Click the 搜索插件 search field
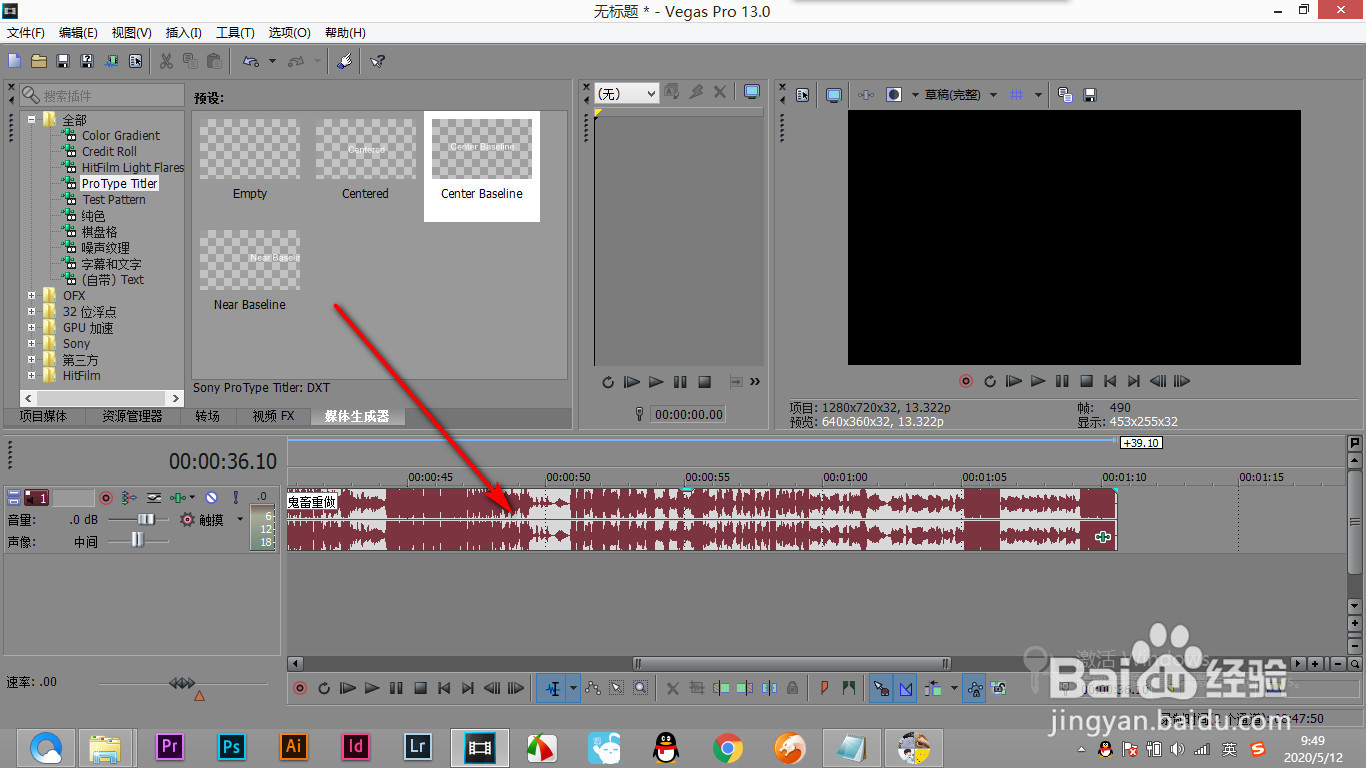1366x768 pixels. [100, 95]
